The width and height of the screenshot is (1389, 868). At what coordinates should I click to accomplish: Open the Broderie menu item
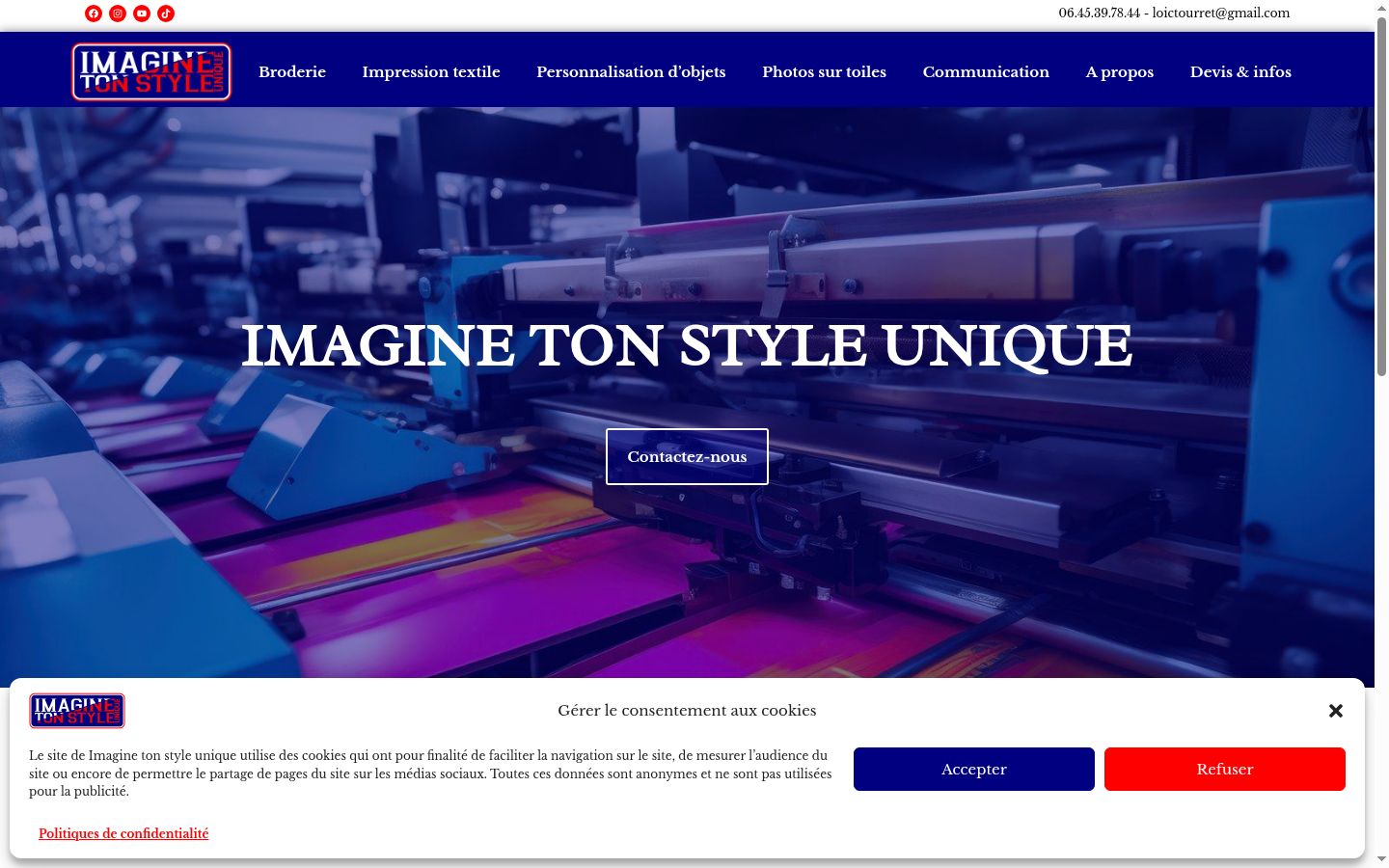(x=292, y=71)
